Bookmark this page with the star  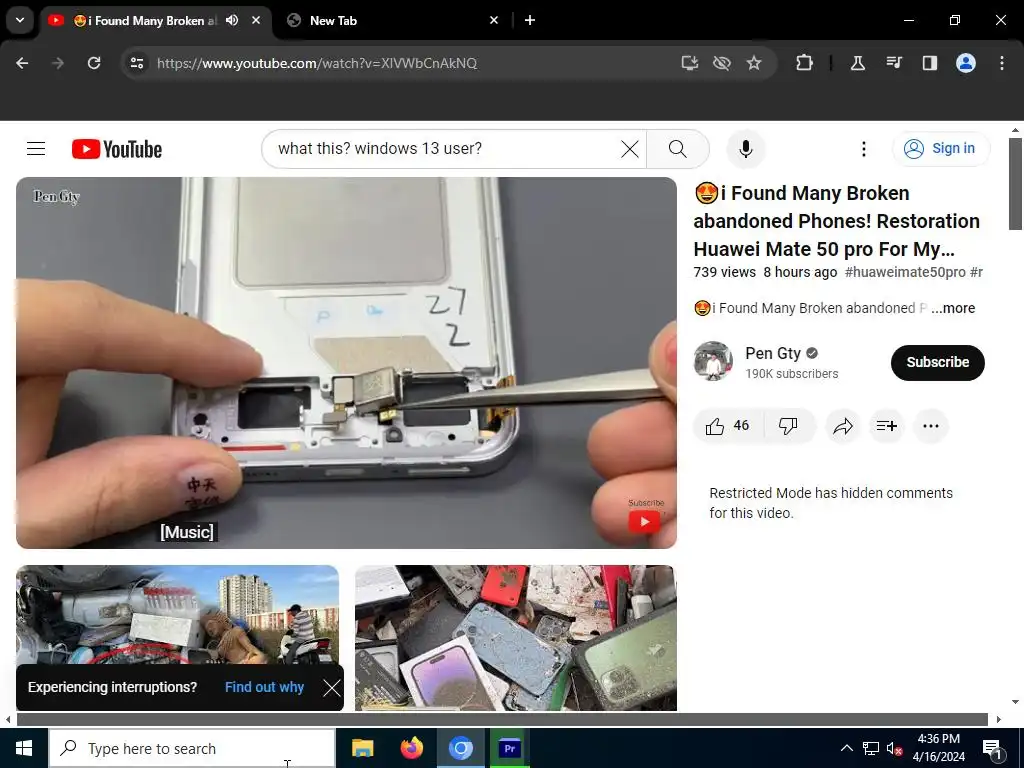pos(754,63)
